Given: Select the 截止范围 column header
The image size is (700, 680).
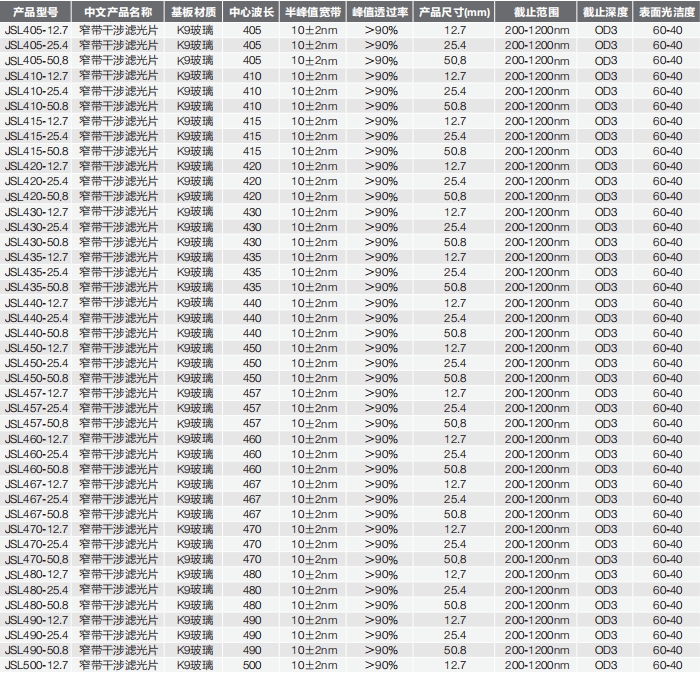Looking at the screenshot, I should [x=537, y=13].
